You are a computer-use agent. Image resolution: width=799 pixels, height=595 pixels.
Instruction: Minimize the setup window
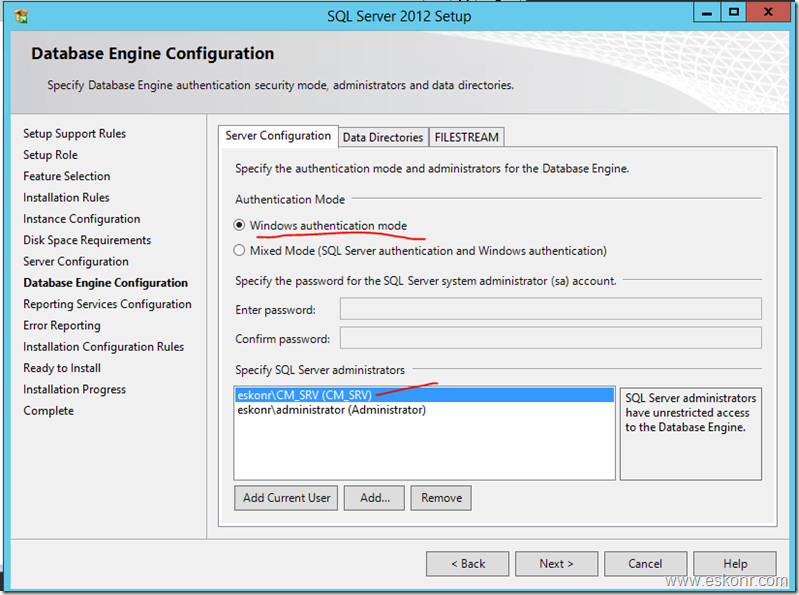click(707, 13)
